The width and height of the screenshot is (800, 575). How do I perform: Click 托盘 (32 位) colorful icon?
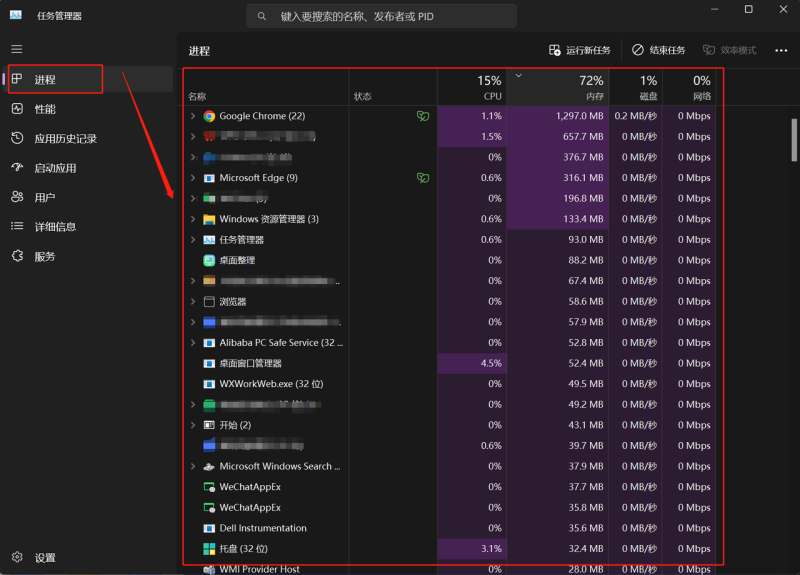coord(209,548)
